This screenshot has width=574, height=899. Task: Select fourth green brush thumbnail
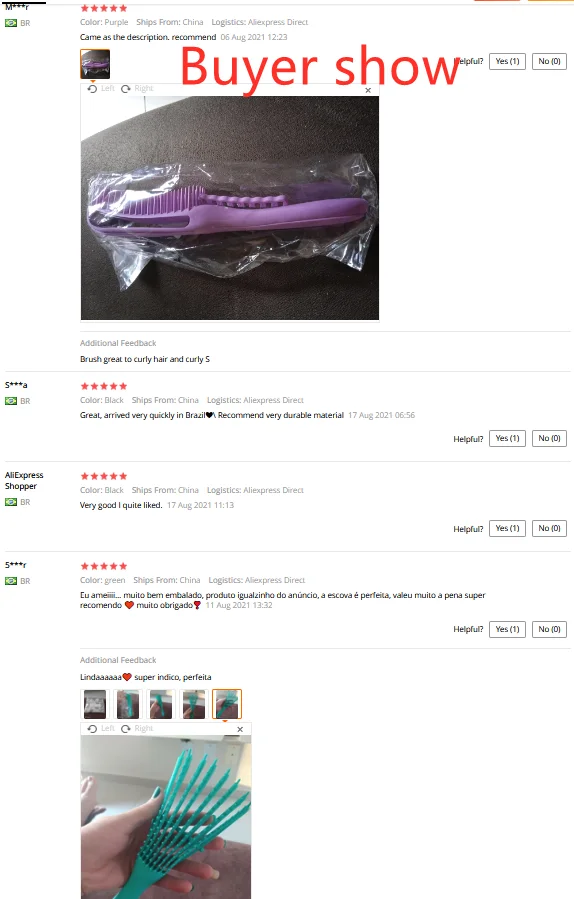[194, 703]
